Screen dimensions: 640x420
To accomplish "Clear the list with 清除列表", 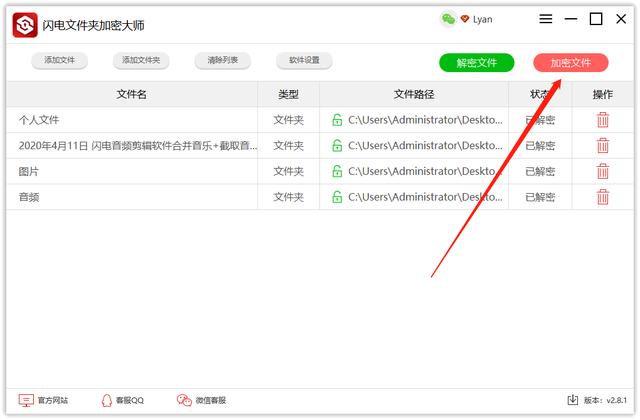I will [223, 60].
